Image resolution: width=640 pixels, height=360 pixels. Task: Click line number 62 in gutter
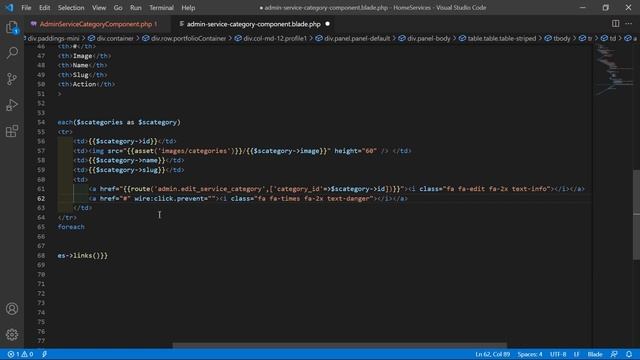point(41,198)
